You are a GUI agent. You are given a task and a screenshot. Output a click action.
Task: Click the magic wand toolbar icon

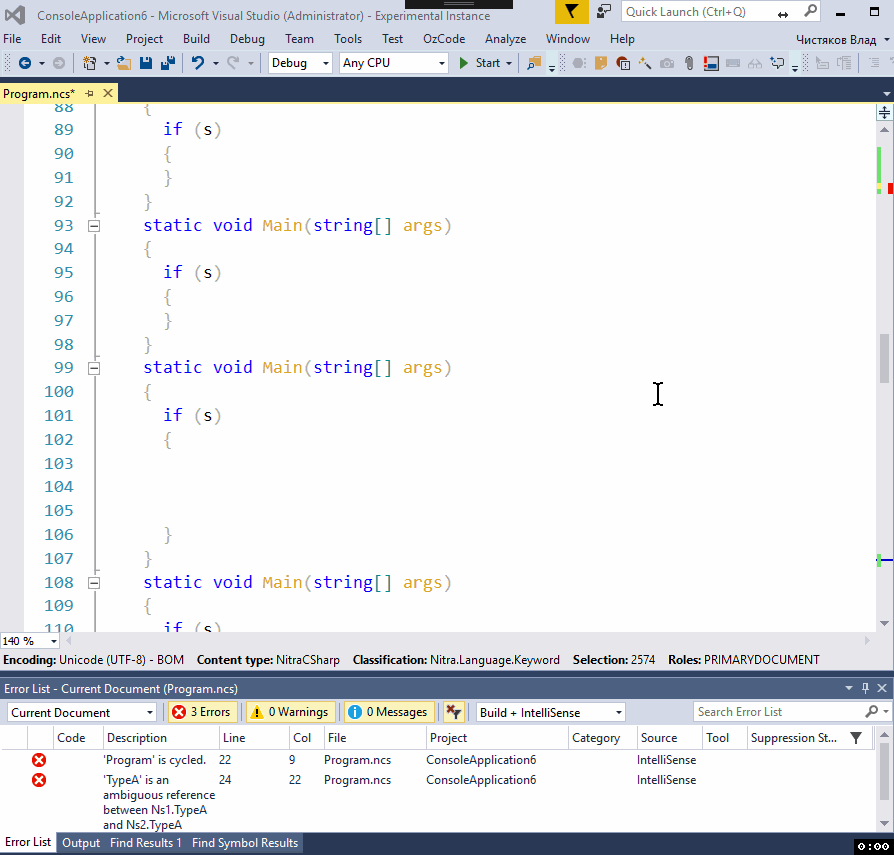click(645, 63)
